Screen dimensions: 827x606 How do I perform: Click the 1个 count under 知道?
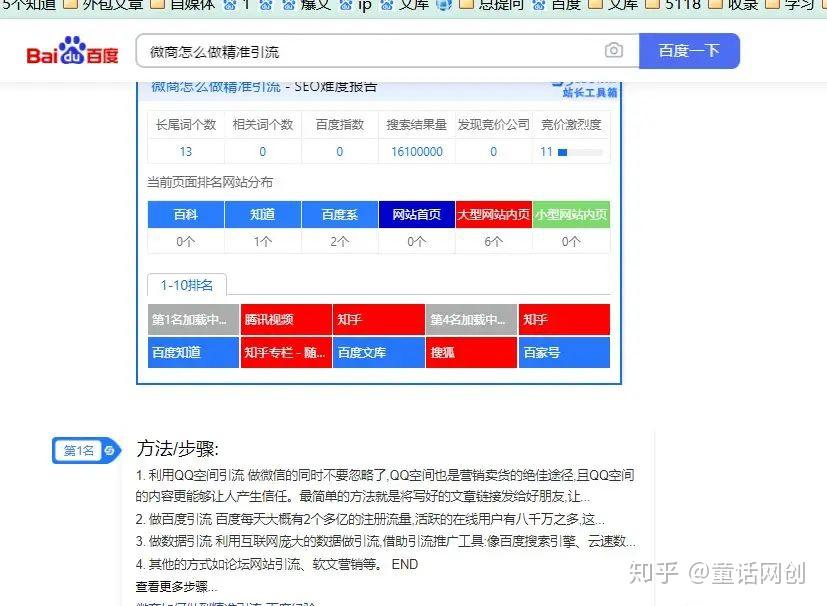click(263, 242)
